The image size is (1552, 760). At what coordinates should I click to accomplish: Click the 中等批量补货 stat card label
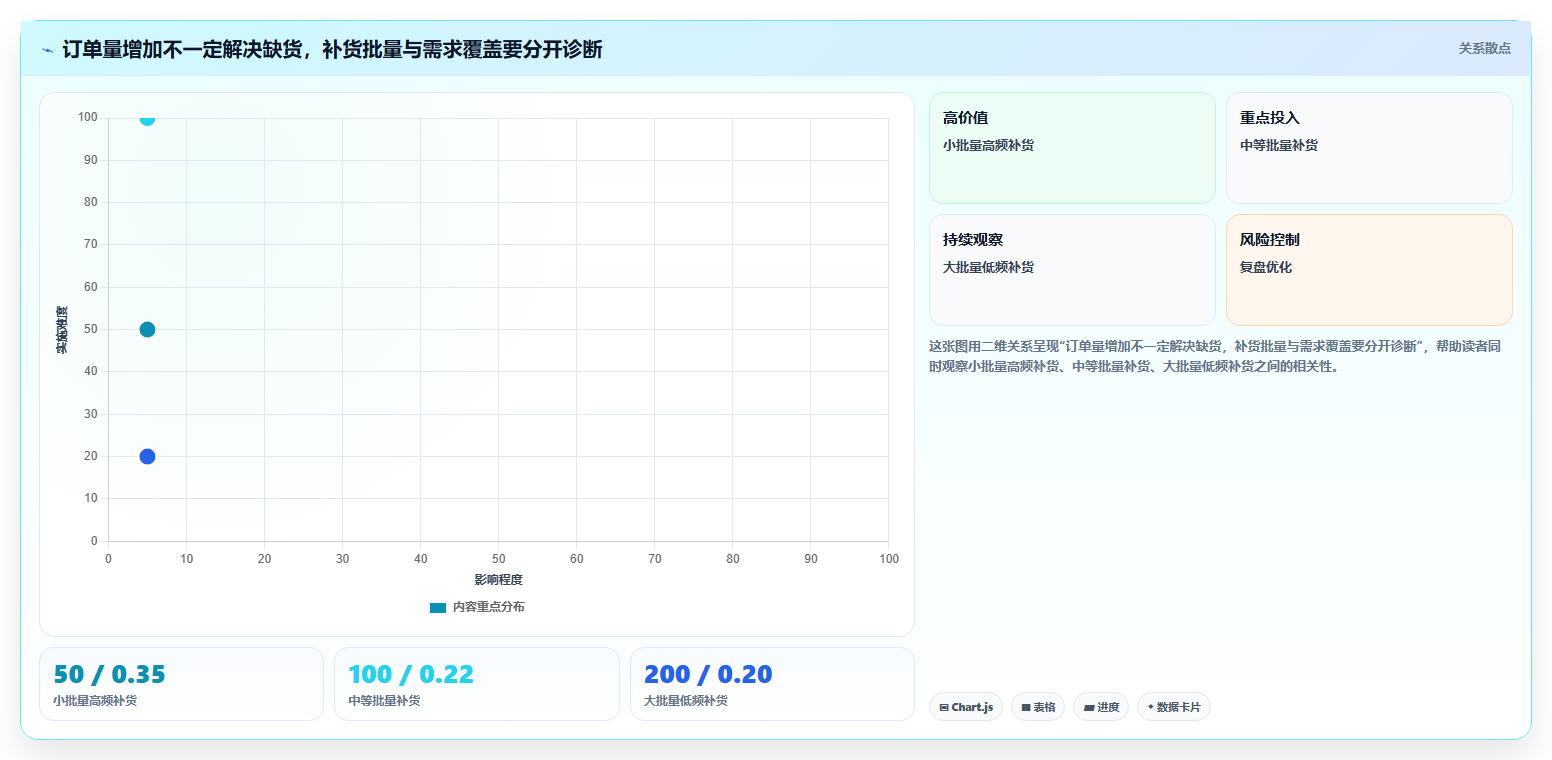[384, 701]
